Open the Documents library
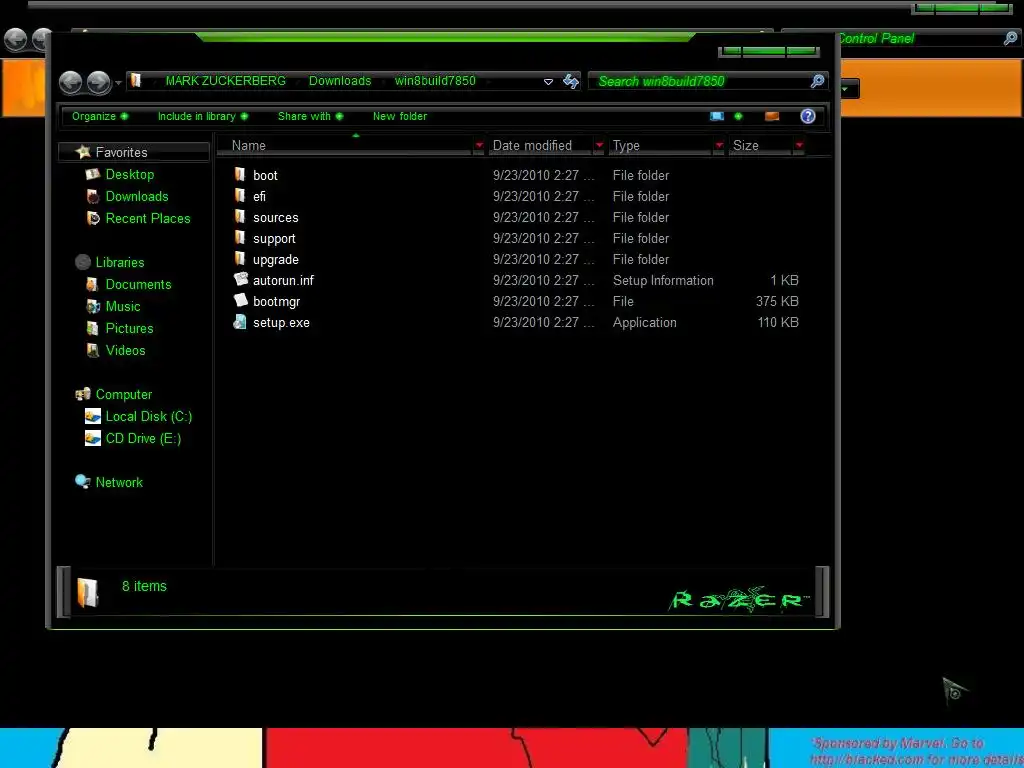 [138, 285]
